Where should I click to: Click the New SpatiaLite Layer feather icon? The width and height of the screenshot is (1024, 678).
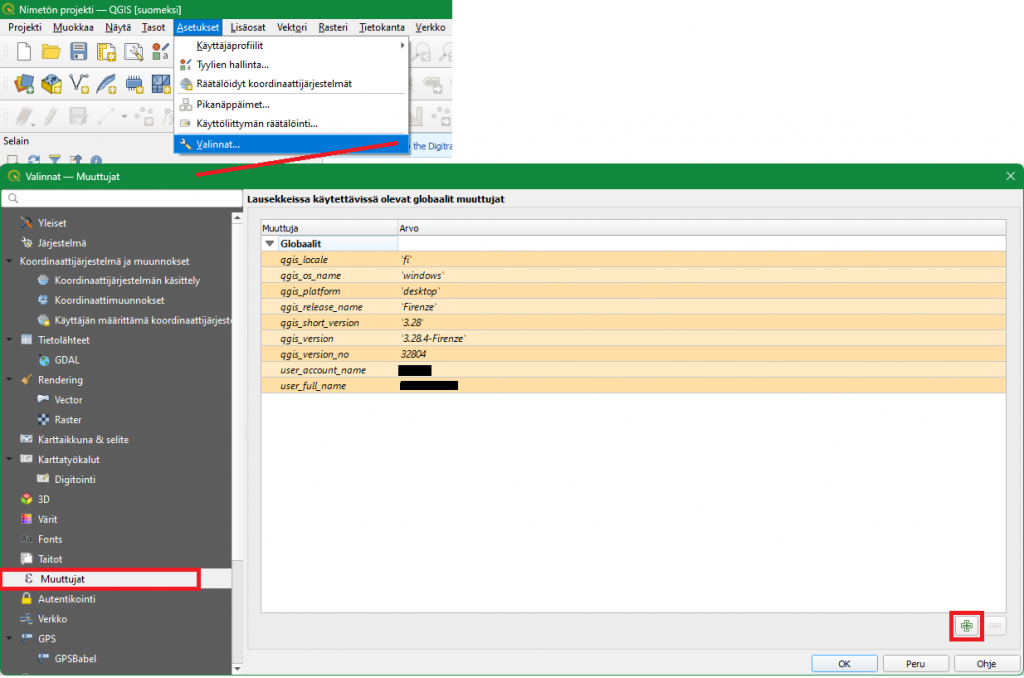click(106, 84)
